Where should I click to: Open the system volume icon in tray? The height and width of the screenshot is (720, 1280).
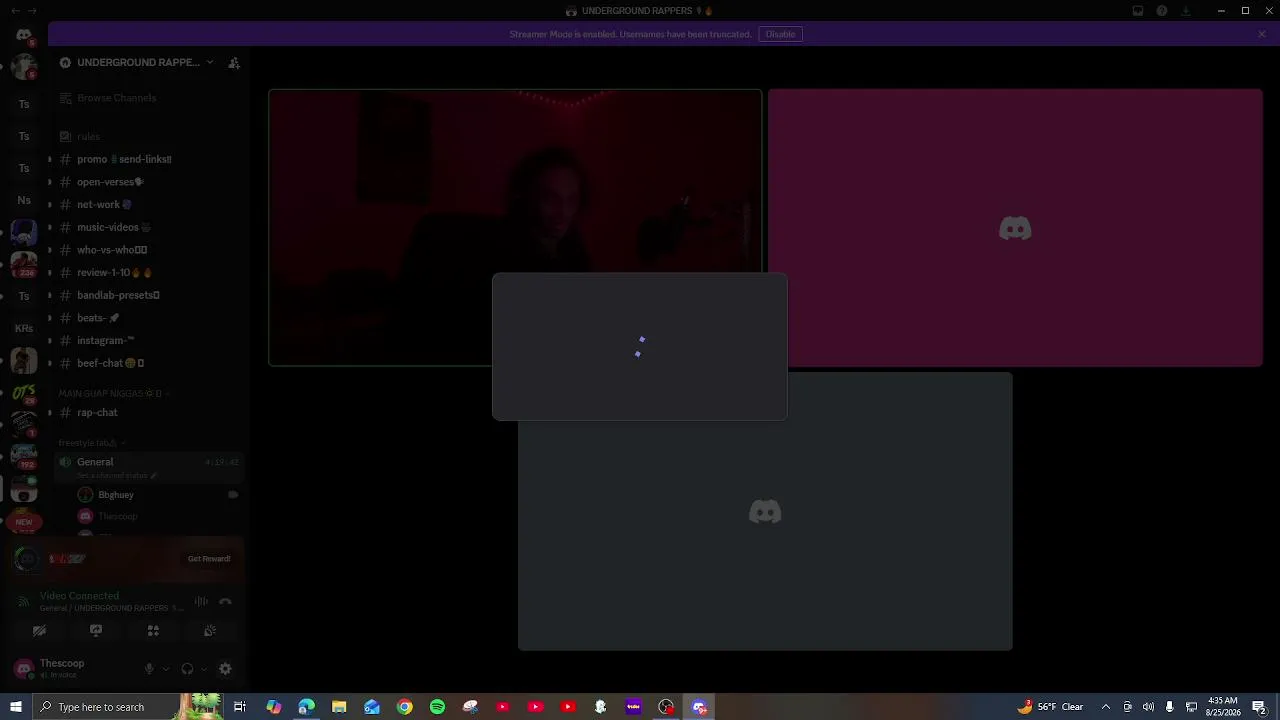click(1148, 707)
